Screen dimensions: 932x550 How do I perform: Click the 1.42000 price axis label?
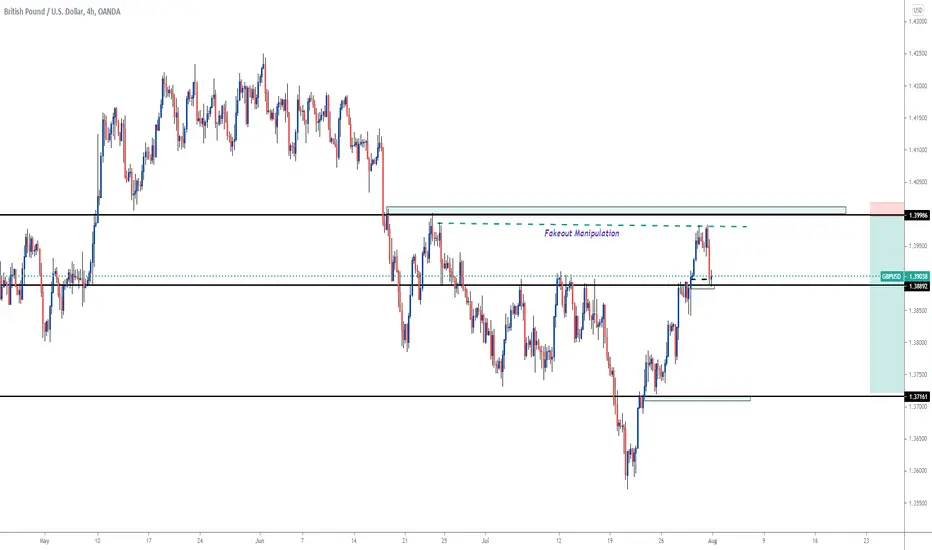click(x=918, y=86)
